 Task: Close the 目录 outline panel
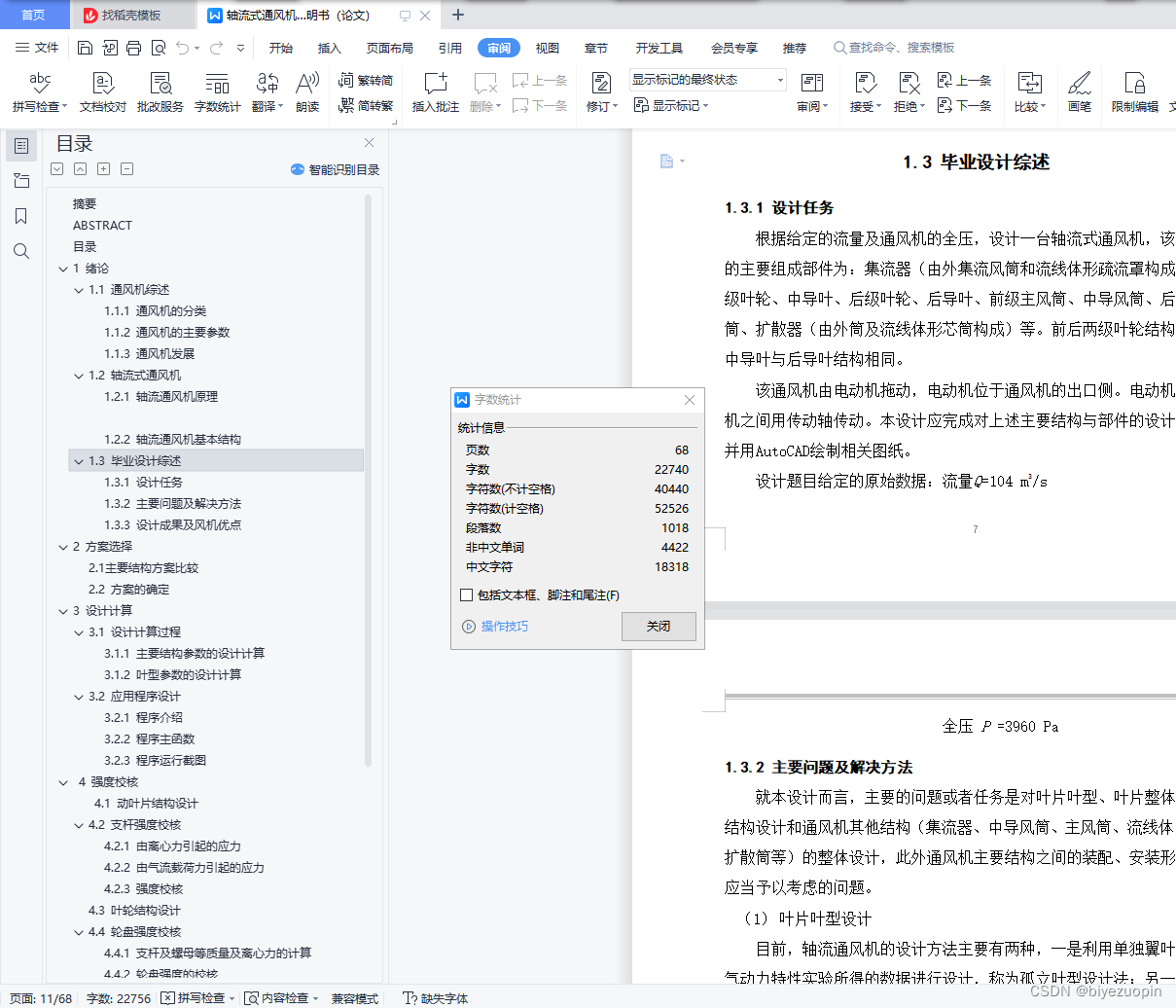point(369,142)
